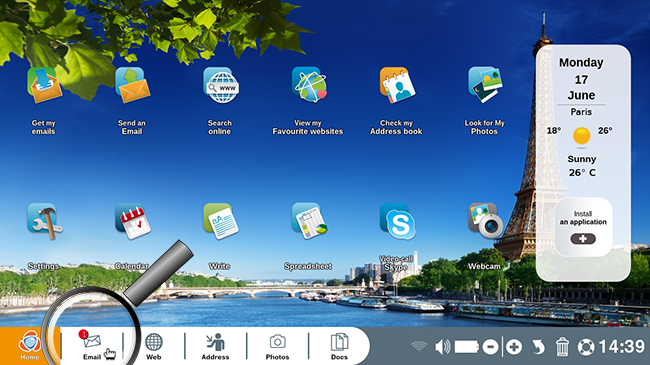Open Check my Address book
The image size is (650, 365).
[x=397, y=85]
